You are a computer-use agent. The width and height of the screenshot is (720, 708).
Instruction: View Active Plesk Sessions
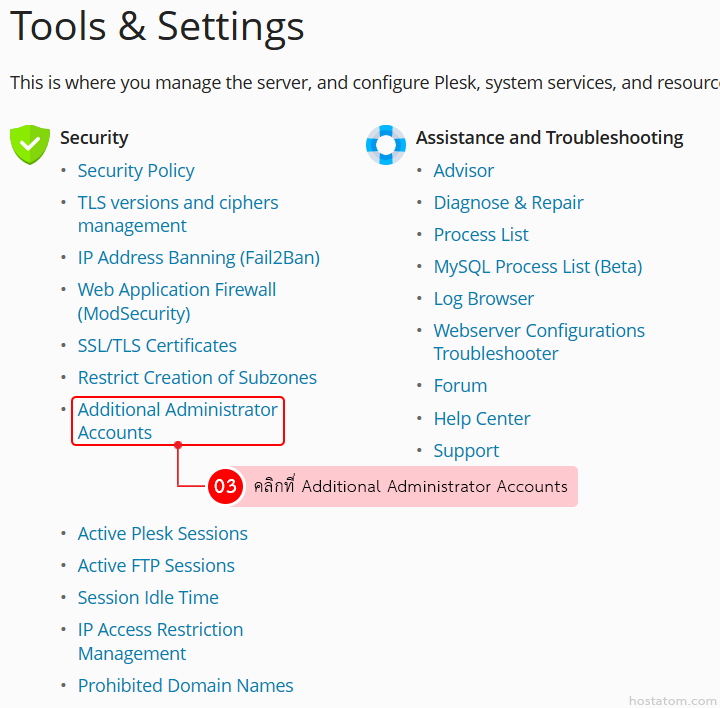[162, 534]
